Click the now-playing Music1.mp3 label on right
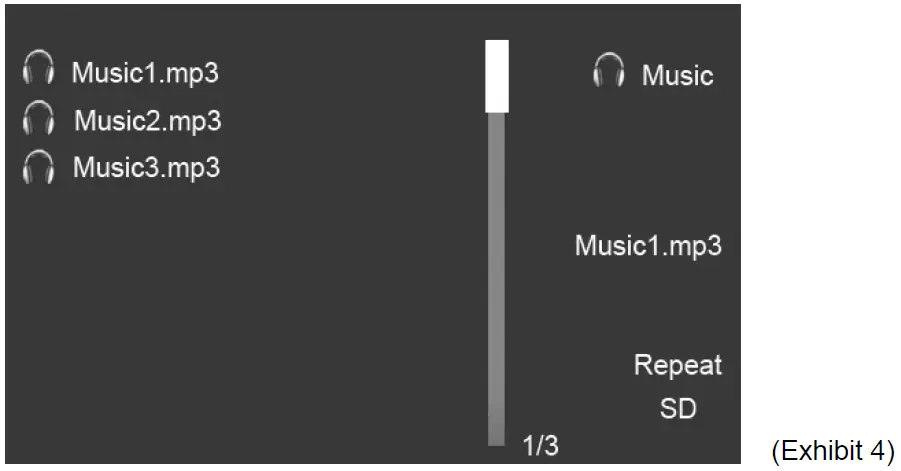The width and height of the screenshot is (901, 471). (647, 246)
